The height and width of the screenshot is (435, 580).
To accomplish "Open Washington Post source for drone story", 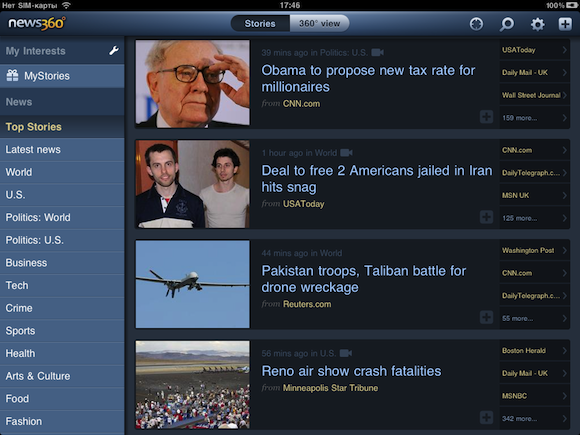I will coord(534,250).
